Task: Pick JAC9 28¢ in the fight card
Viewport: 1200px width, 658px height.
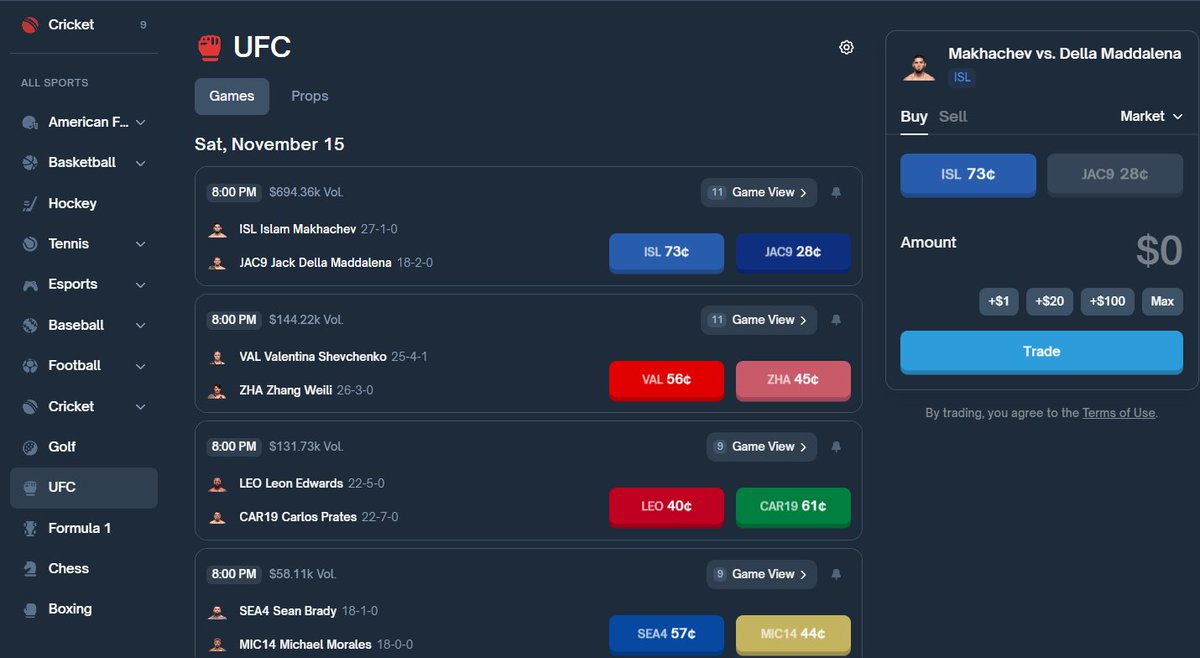Action: [793, 253]
